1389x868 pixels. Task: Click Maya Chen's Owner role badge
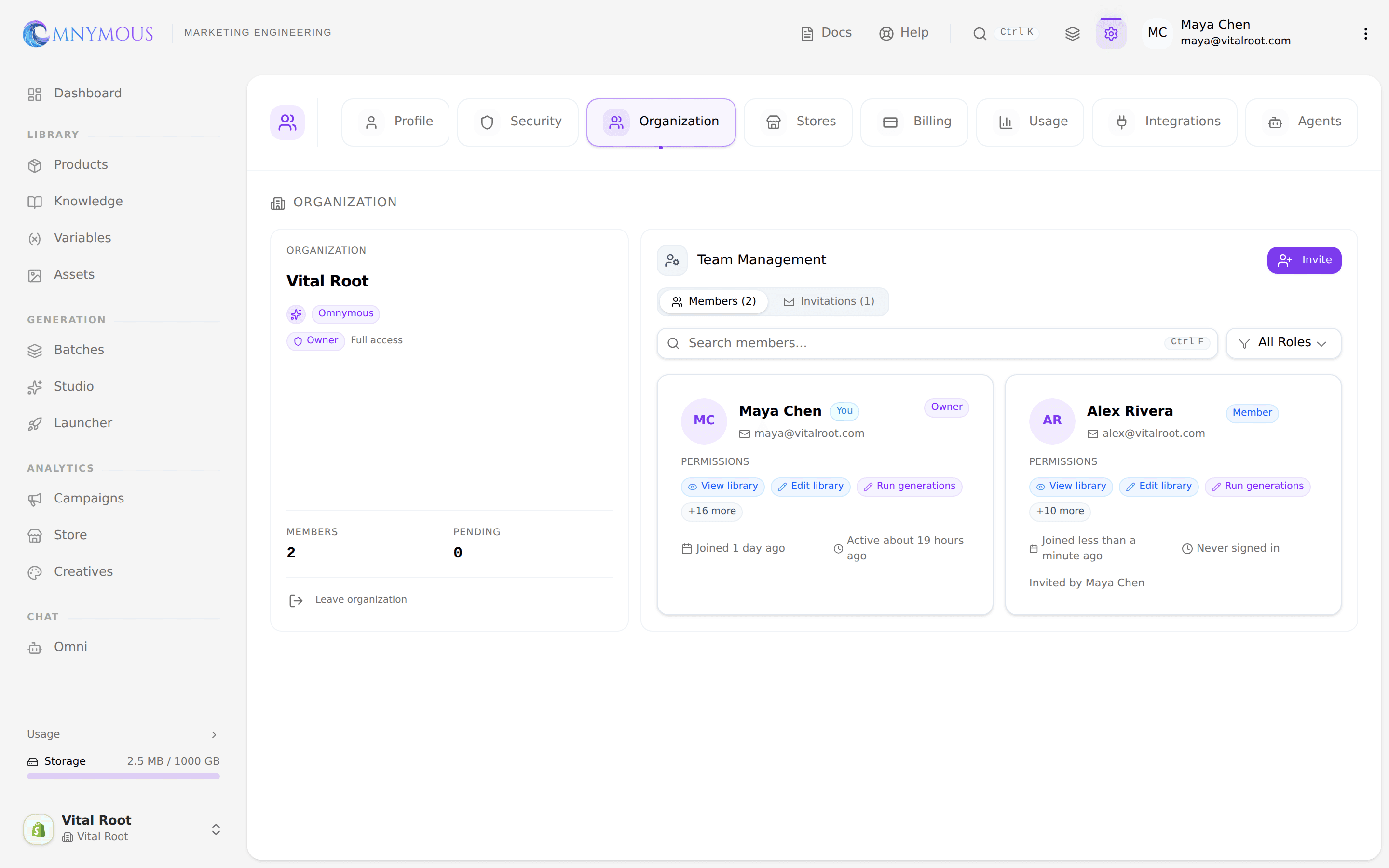[x=946, y=407]
